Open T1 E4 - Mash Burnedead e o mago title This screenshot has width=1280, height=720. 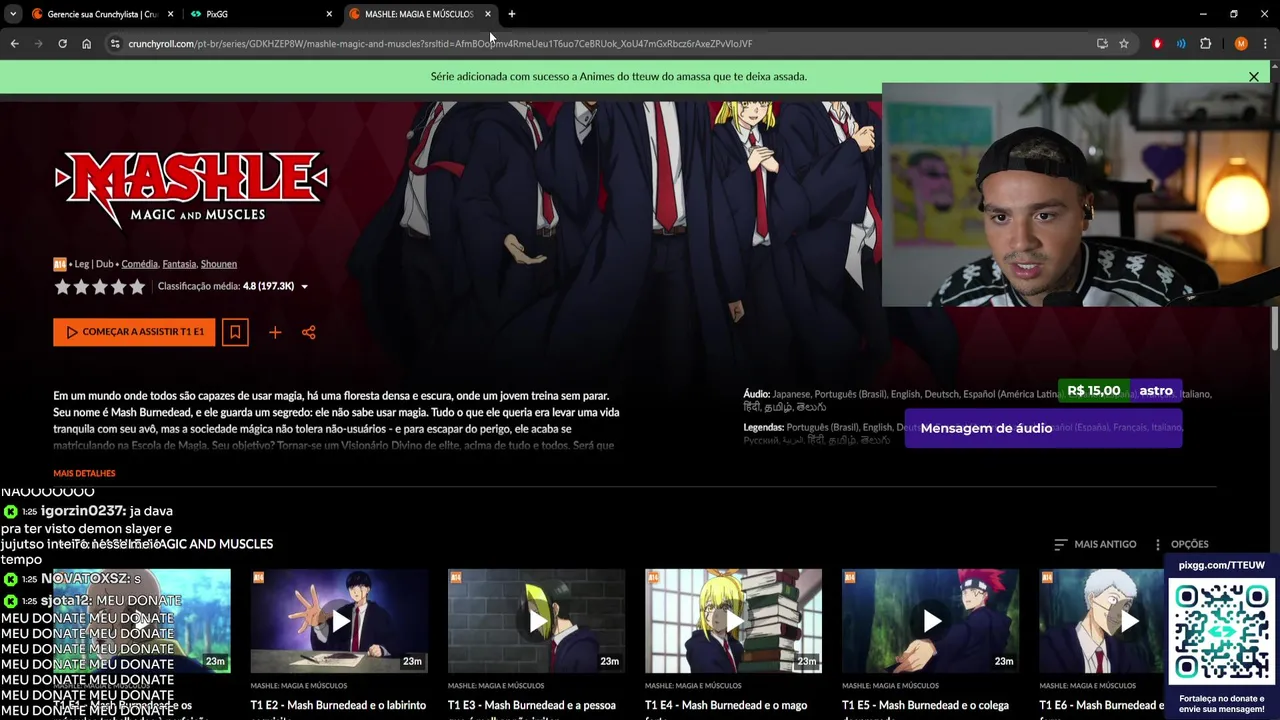point(726,705)
